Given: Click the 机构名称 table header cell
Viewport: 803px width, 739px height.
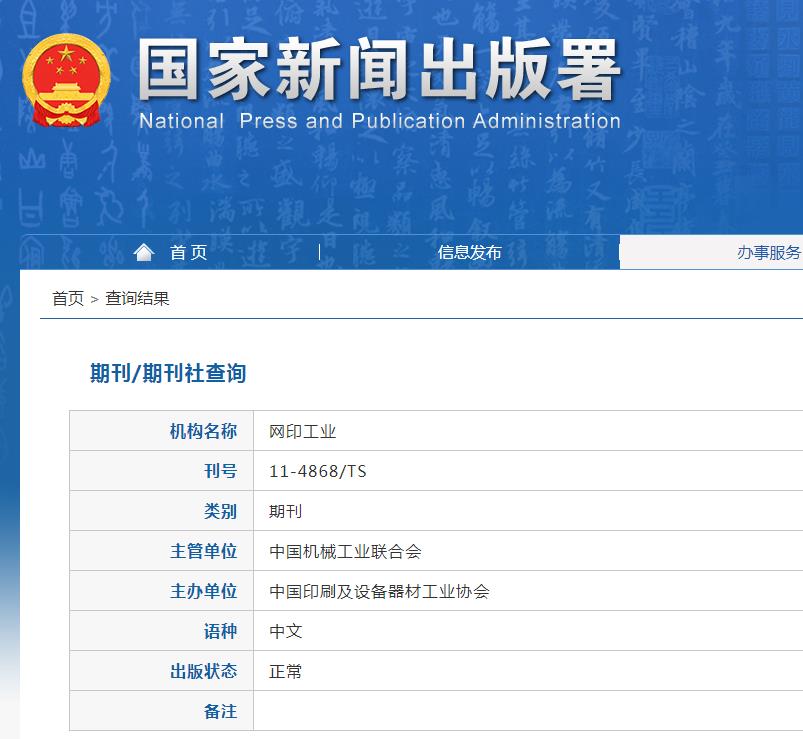Looking at the screenshot, I should (203, 430).
